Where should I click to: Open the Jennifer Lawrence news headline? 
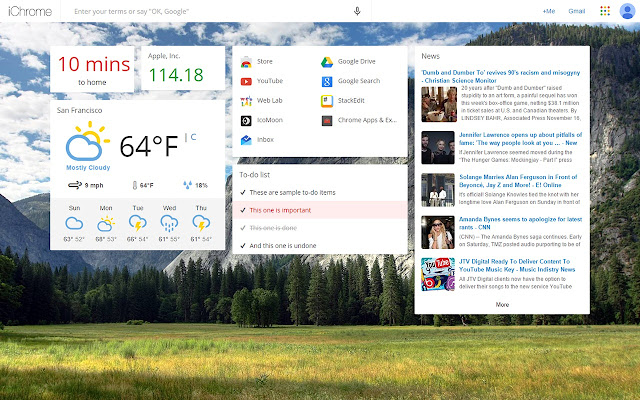[520, 139]
